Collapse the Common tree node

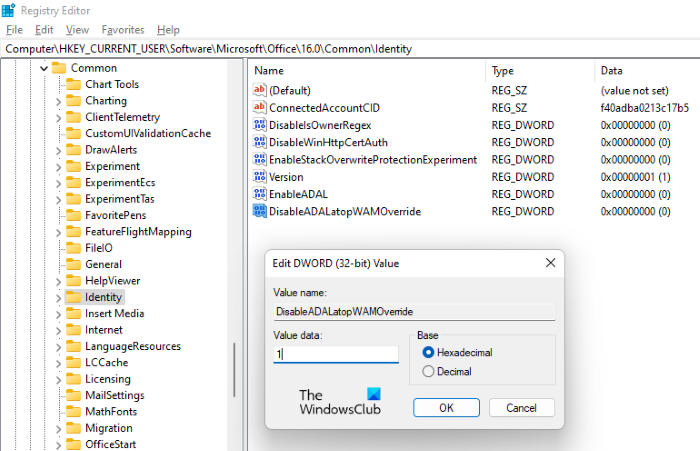[x=44, y=68]
